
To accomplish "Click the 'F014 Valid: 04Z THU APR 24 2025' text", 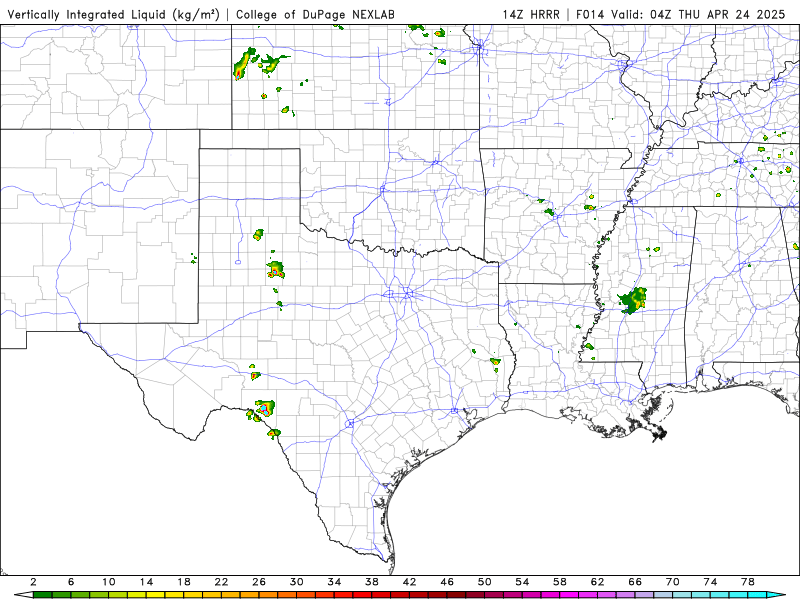I will coord(681,14).
